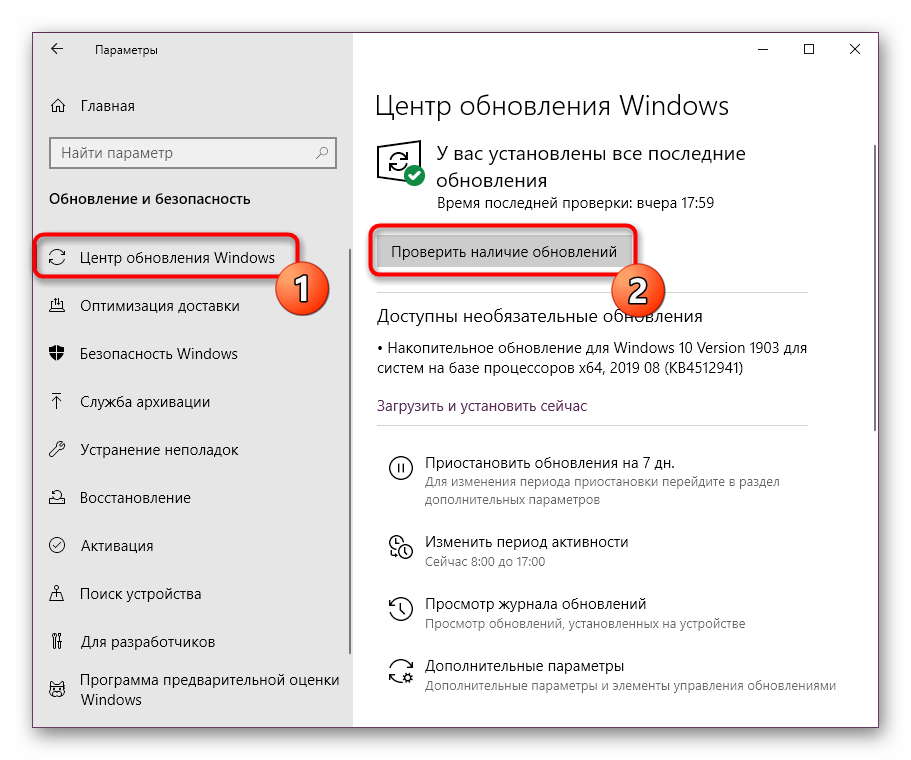Click Обновление и безопасность heading

pyautogui.click(x=149, y=199)
